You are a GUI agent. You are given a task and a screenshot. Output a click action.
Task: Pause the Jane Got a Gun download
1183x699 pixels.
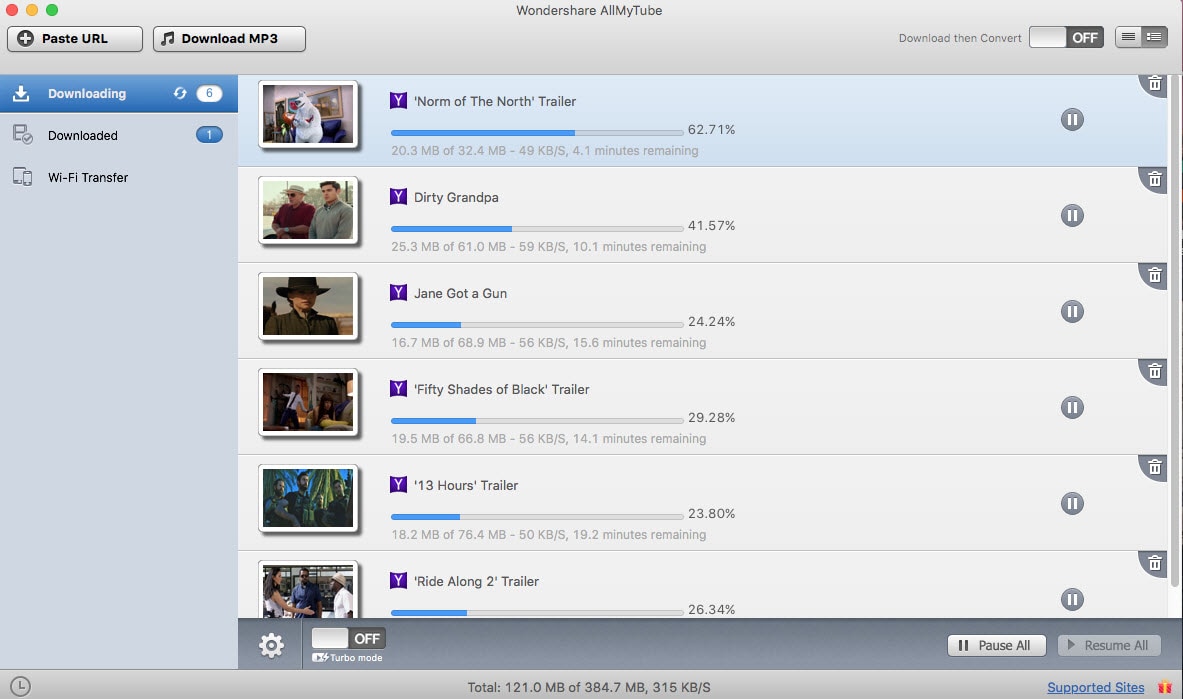[1072, 311]
